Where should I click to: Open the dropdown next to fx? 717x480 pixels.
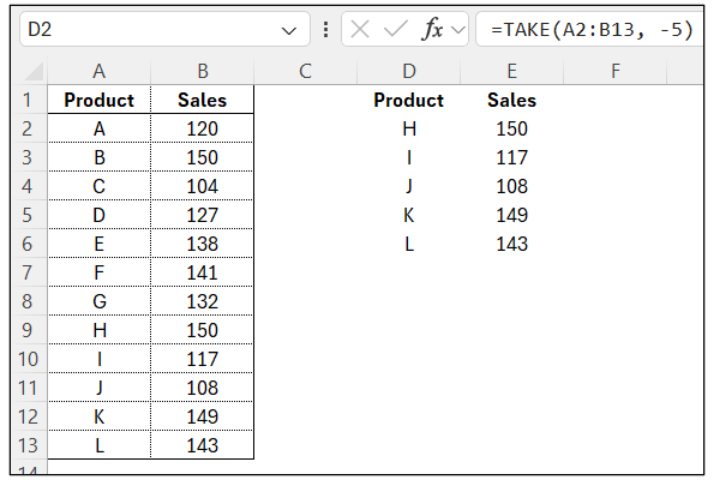[460, 30]
